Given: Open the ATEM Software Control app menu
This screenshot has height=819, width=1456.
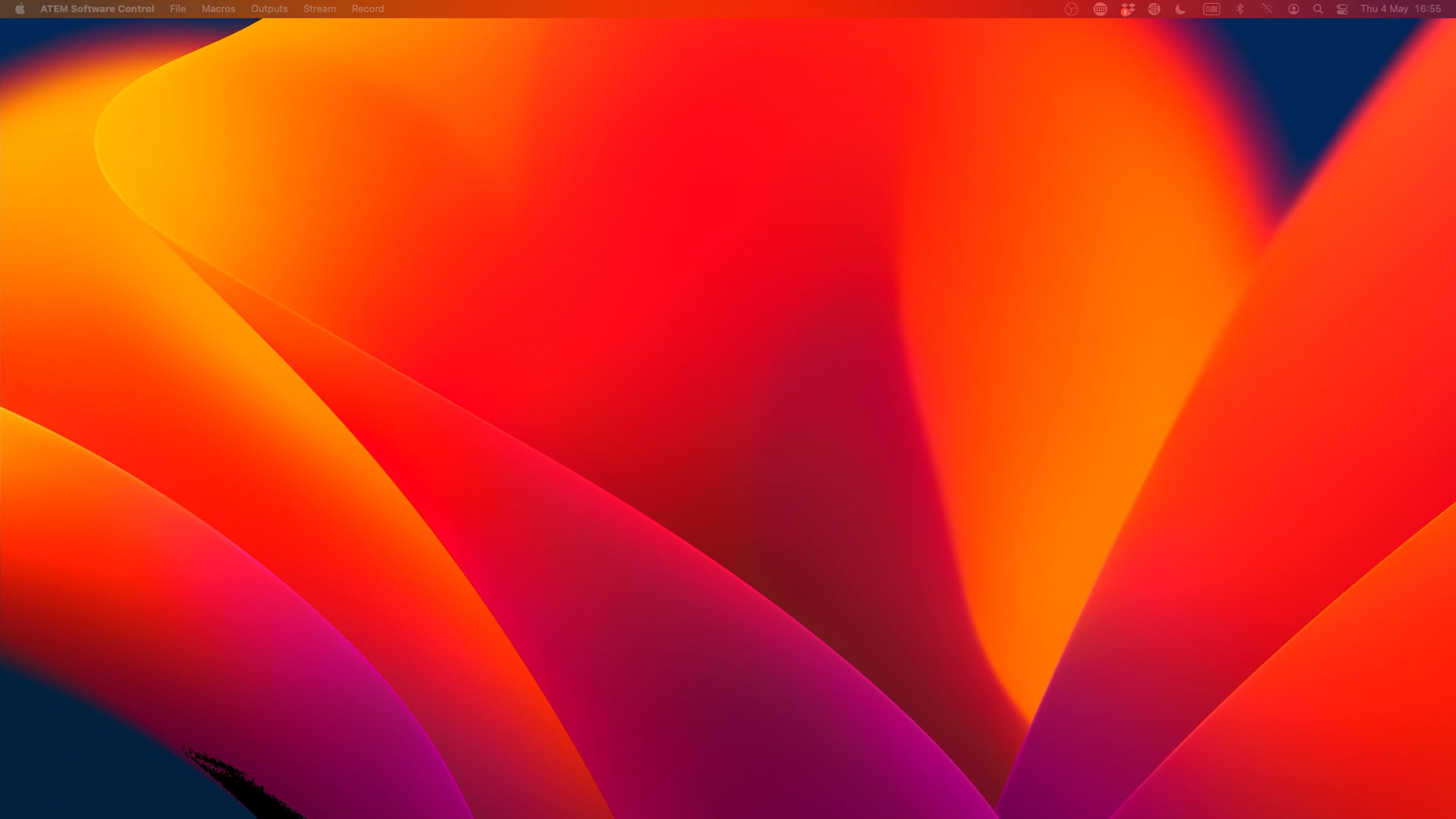Looking at the screenshot, I should (x=97, y=9).
